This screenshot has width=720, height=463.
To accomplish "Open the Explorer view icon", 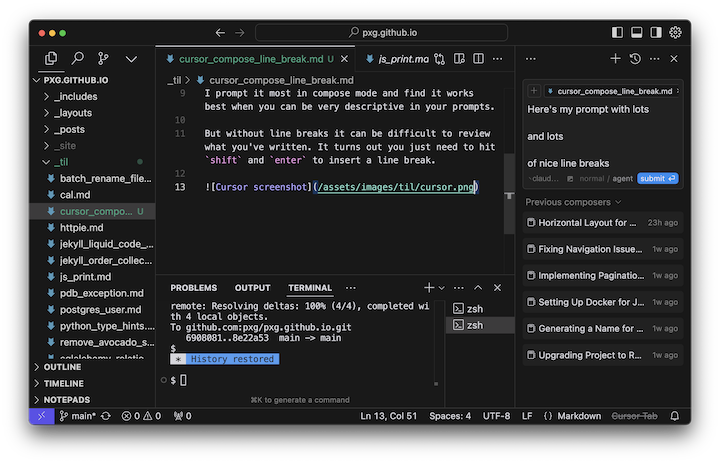I will pos(51,59).
